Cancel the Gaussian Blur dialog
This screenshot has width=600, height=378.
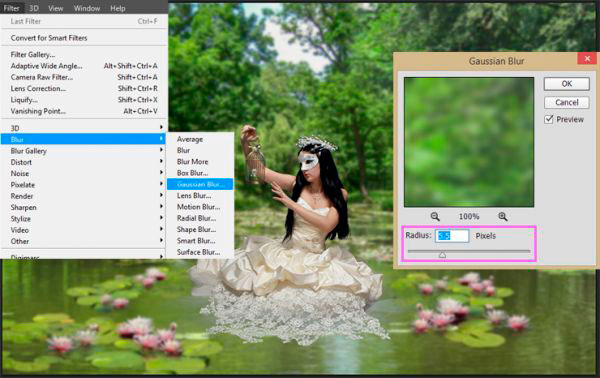click(567, 103)
